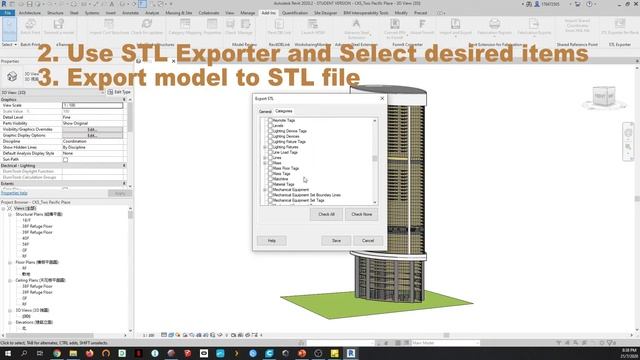Toggle the Sun Path checkbox in Properties
The width and height of the screenshot is (640, 360).
(x=65, y=160)
